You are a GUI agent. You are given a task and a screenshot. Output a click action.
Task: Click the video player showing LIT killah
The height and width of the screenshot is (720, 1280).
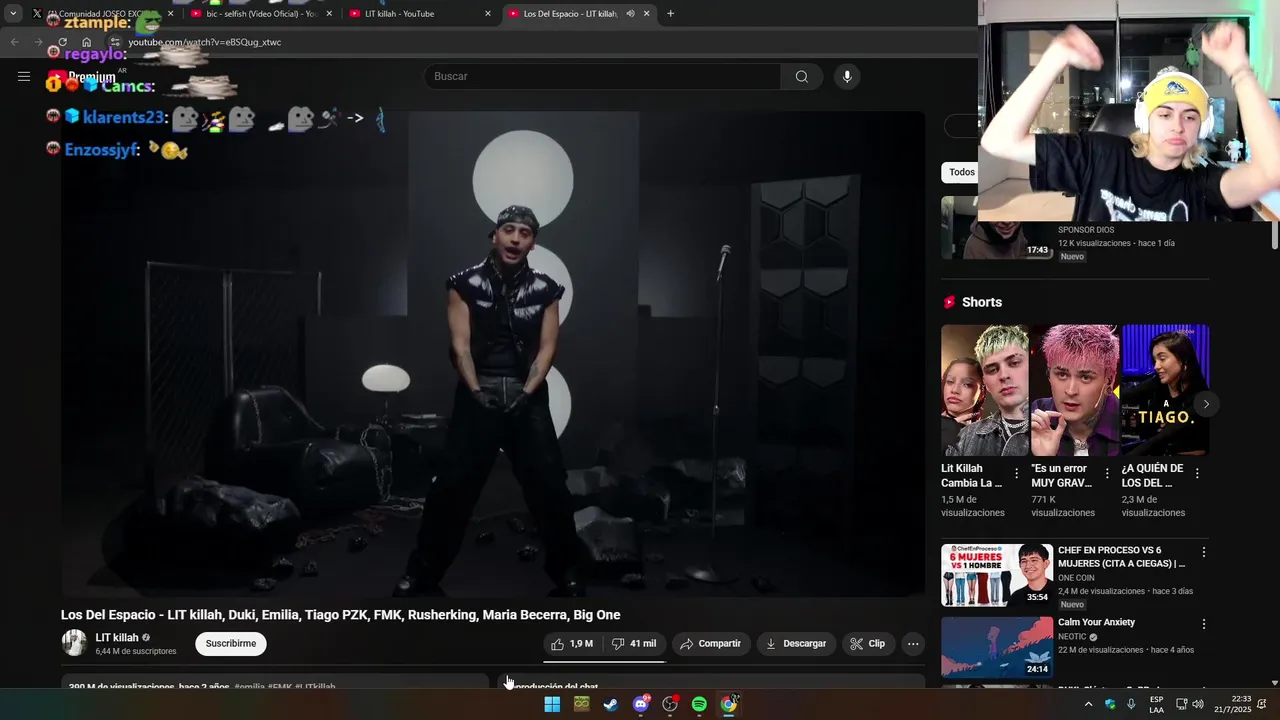click(x=493, y=354)
